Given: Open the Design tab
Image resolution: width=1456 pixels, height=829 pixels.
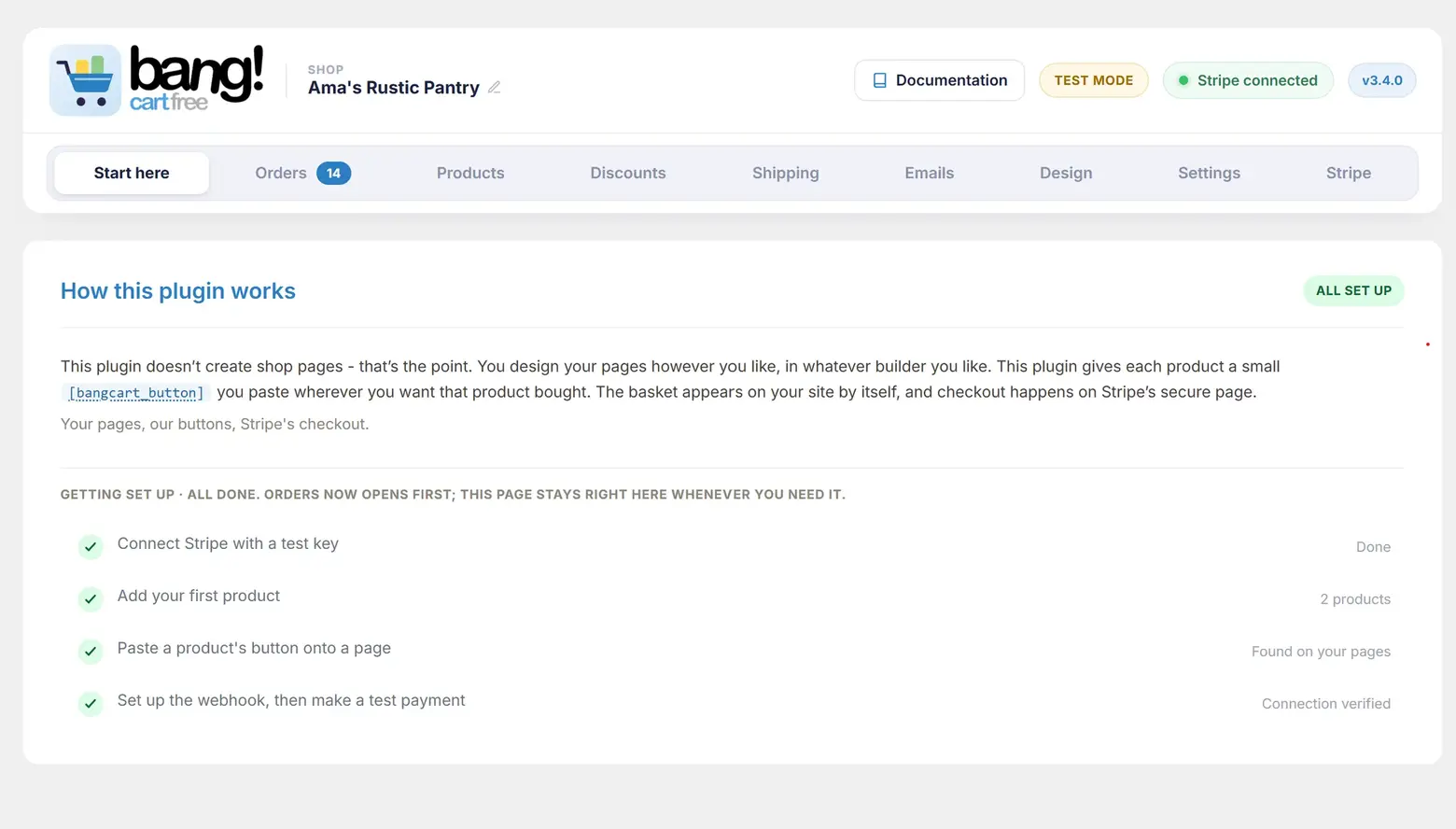Looking at the screenshot, I should click(x=1066, y=173).
